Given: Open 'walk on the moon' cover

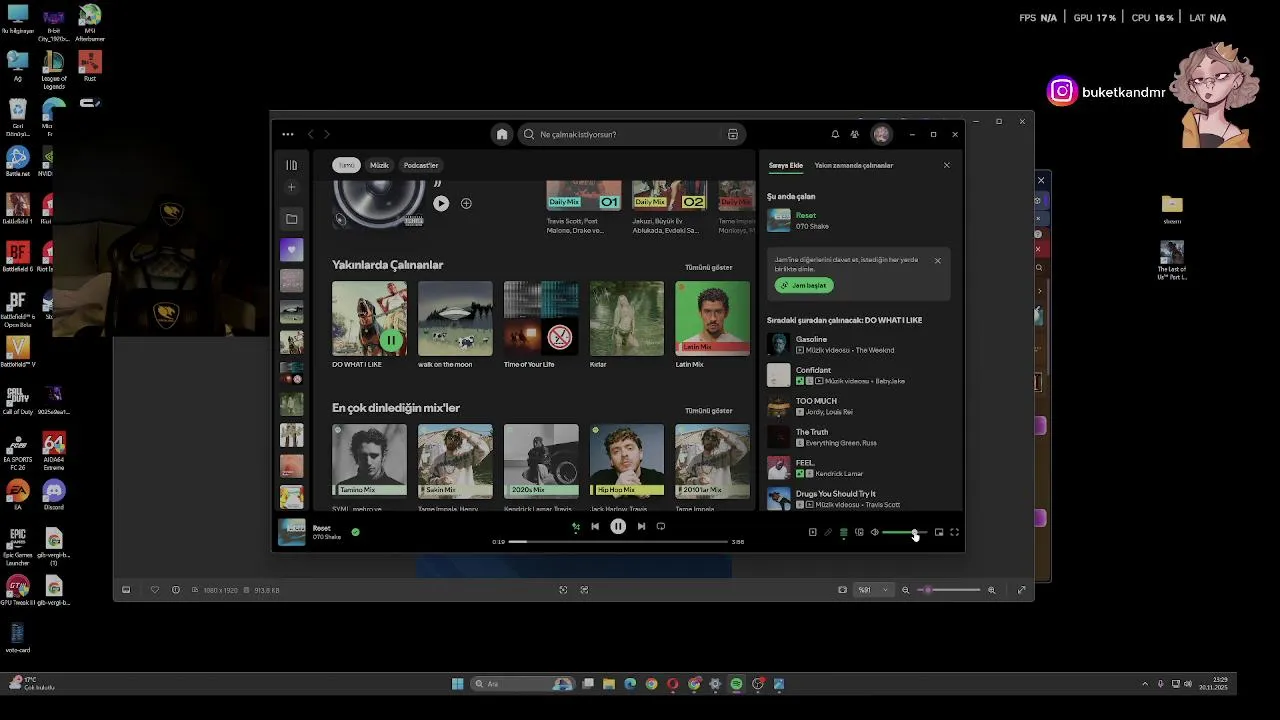Looking at the screenshot, I should coord(455,318).
